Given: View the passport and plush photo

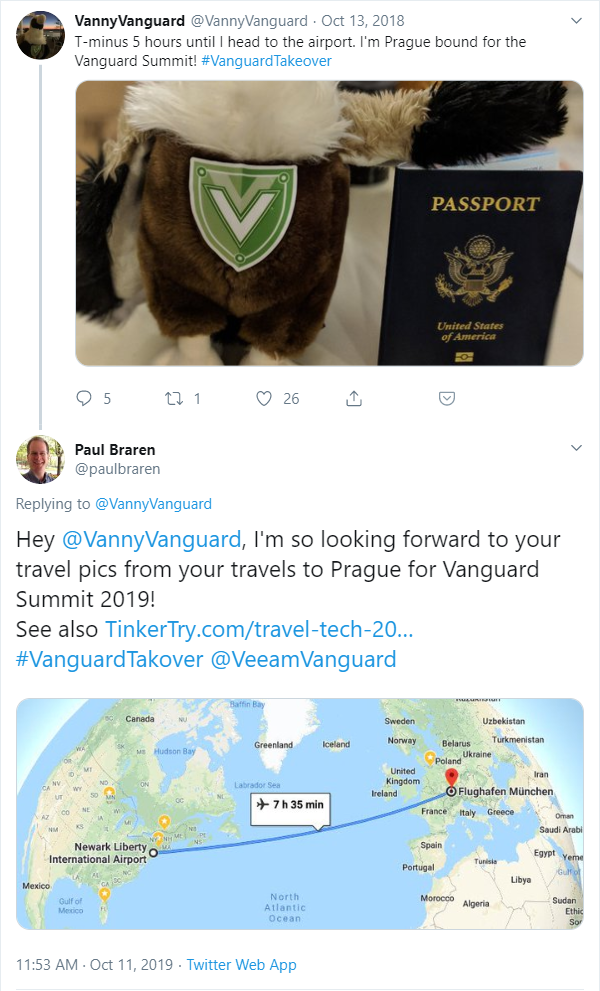Looking at the screenshot, I should [x=329, y=223].
